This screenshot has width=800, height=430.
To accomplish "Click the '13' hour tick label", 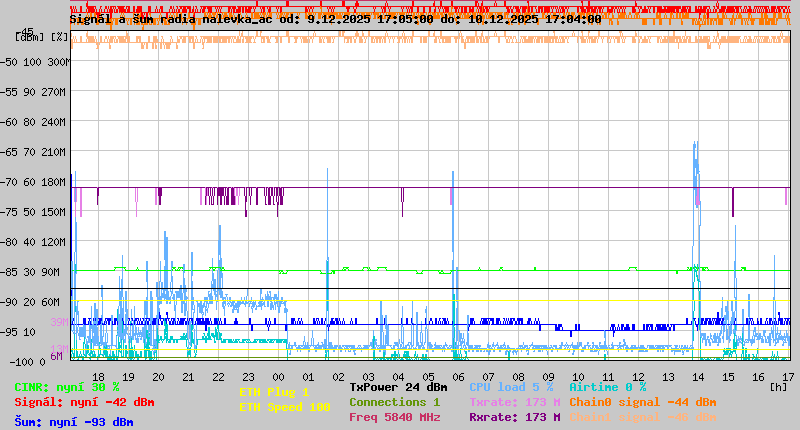I will tap(668, 377).
